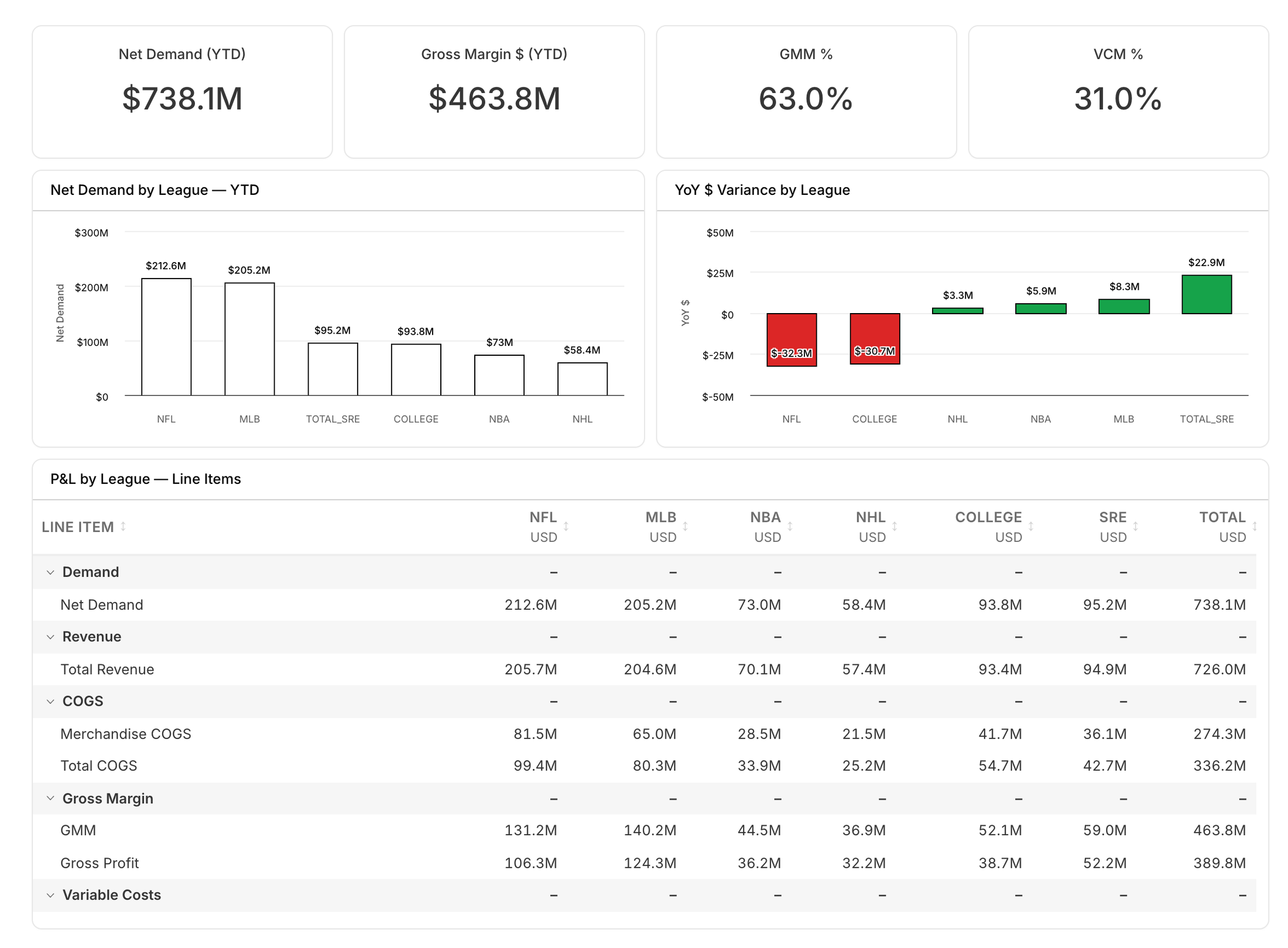Select the green TOTAL_SRE variance bar
The image size is (1288, 948).
(x=1207, y=294)
